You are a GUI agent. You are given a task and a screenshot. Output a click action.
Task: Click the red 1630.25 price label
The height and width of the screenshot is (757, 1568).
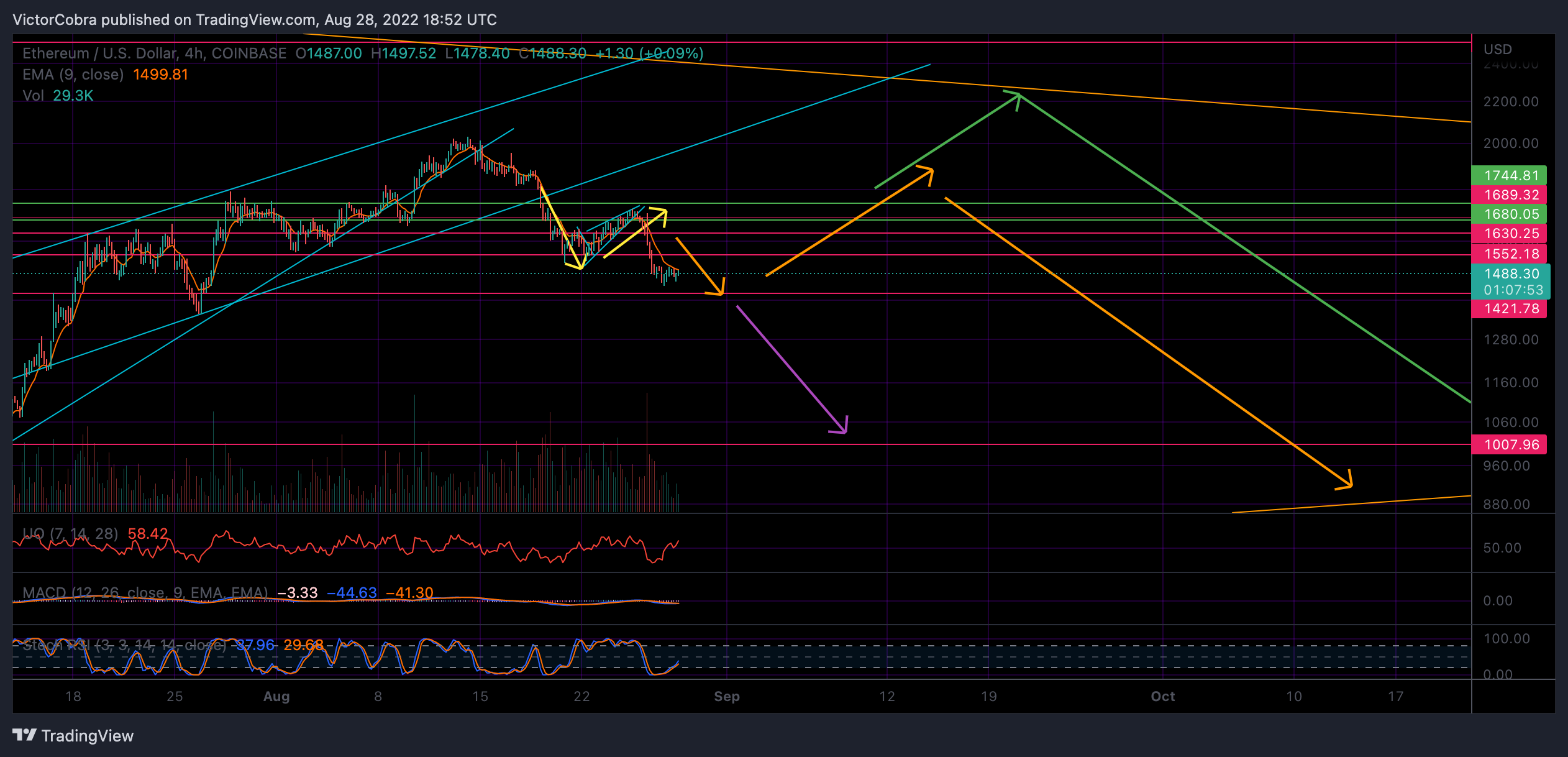(x=1510, y=234)
